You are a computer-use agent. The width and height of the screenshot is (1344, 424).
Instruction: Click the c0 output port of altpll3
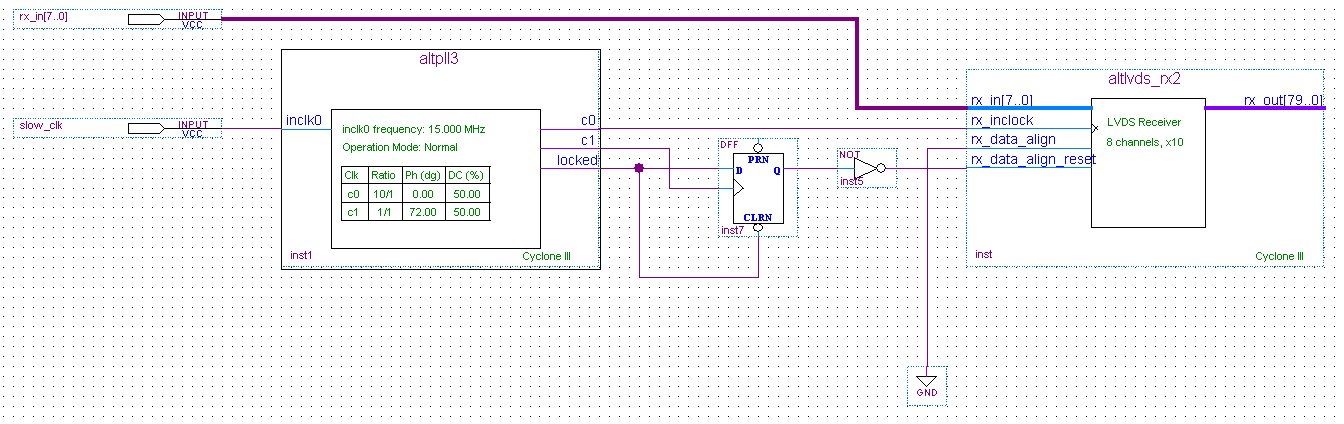[x=588, y=120]
